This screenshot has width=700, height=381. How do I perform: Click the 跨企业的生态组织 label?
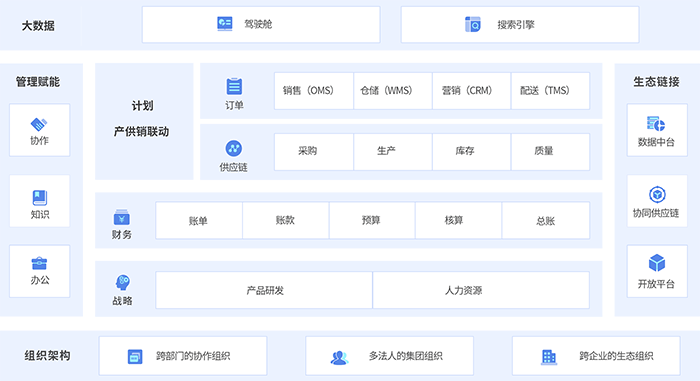617,356
